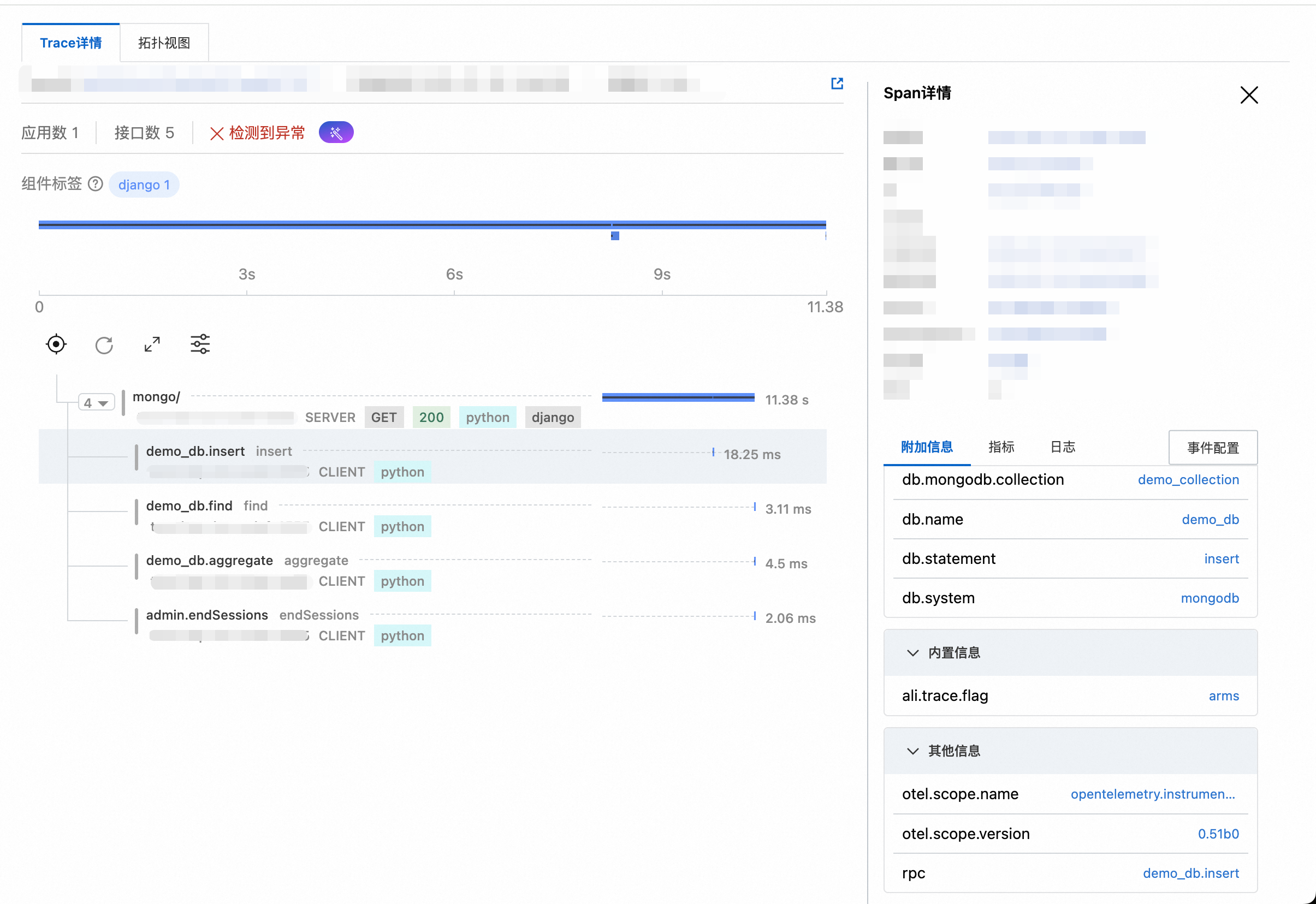
Task: Click the small span marker on timeline overview
Action: pos(615,236)
